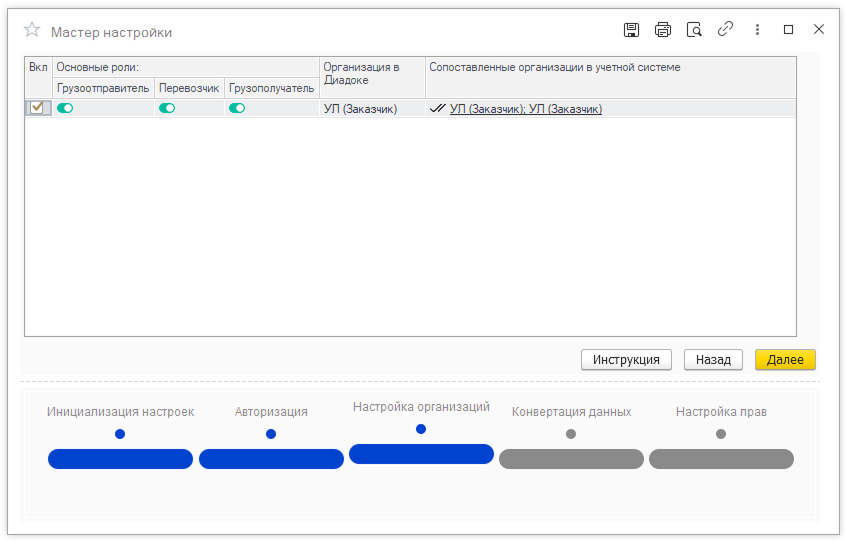
Task: Select the Инициализация настроек step label
Action: click(x=120, y=412)
